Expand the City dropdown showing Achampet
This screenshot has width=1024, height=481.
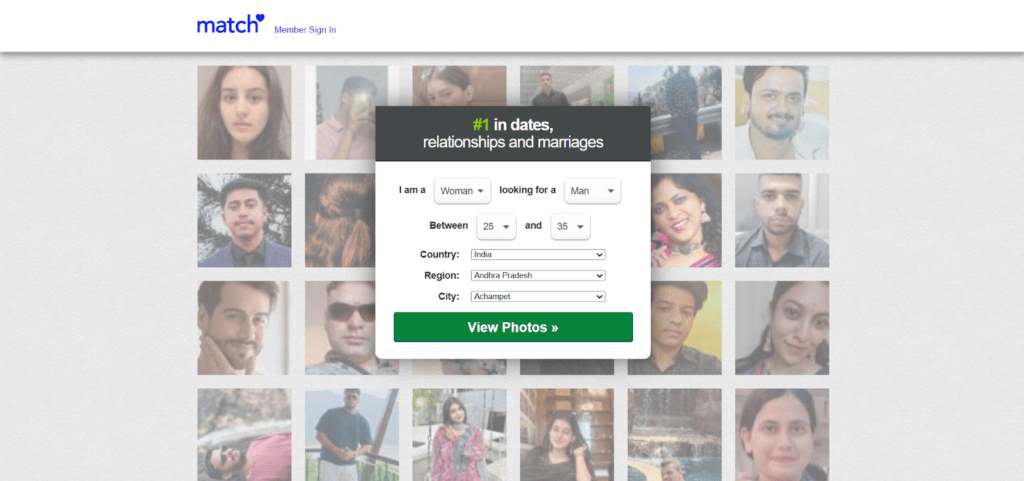click(x=538, y=296)
